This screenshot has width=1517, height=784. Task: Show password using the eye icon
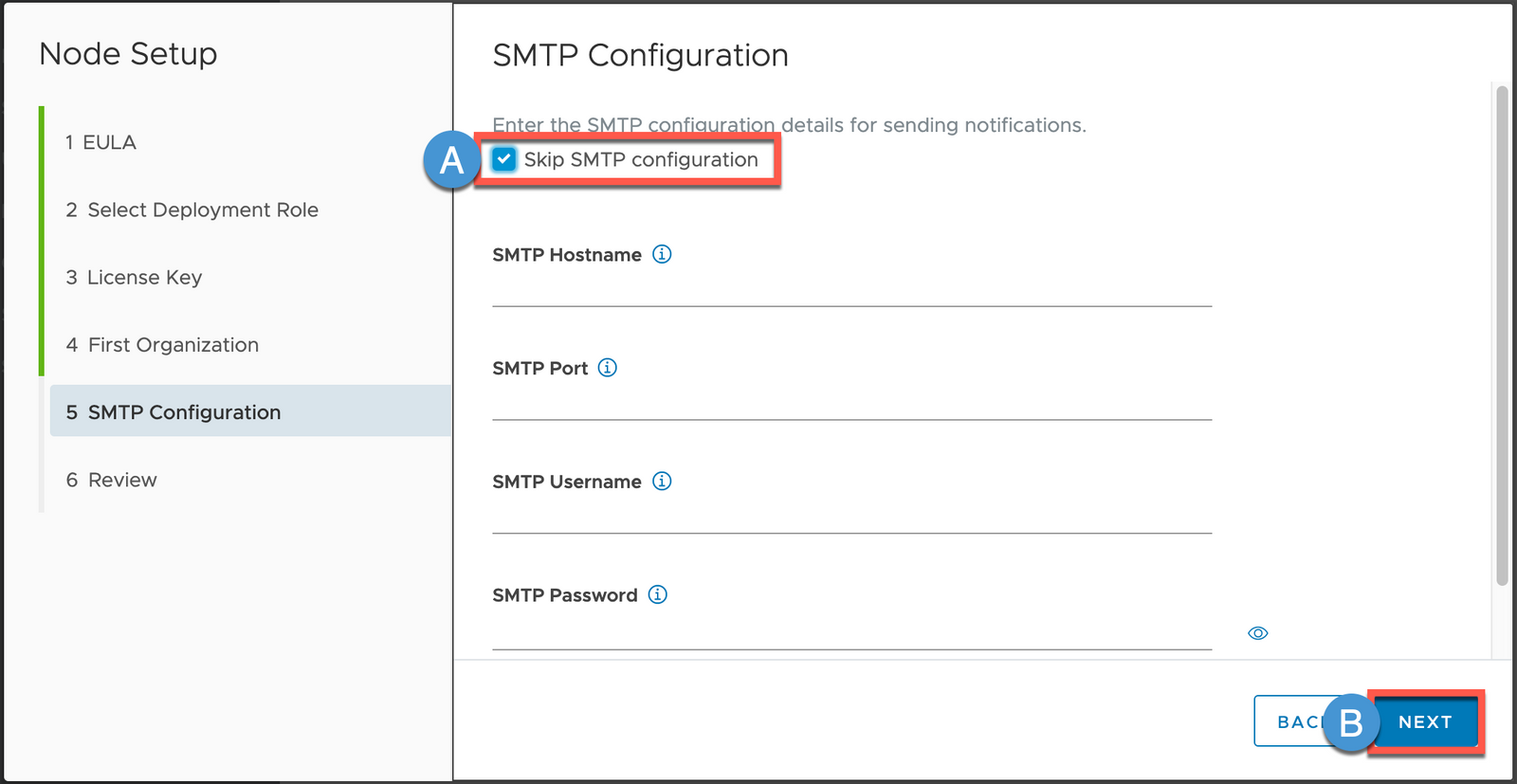coord(1257,633)
